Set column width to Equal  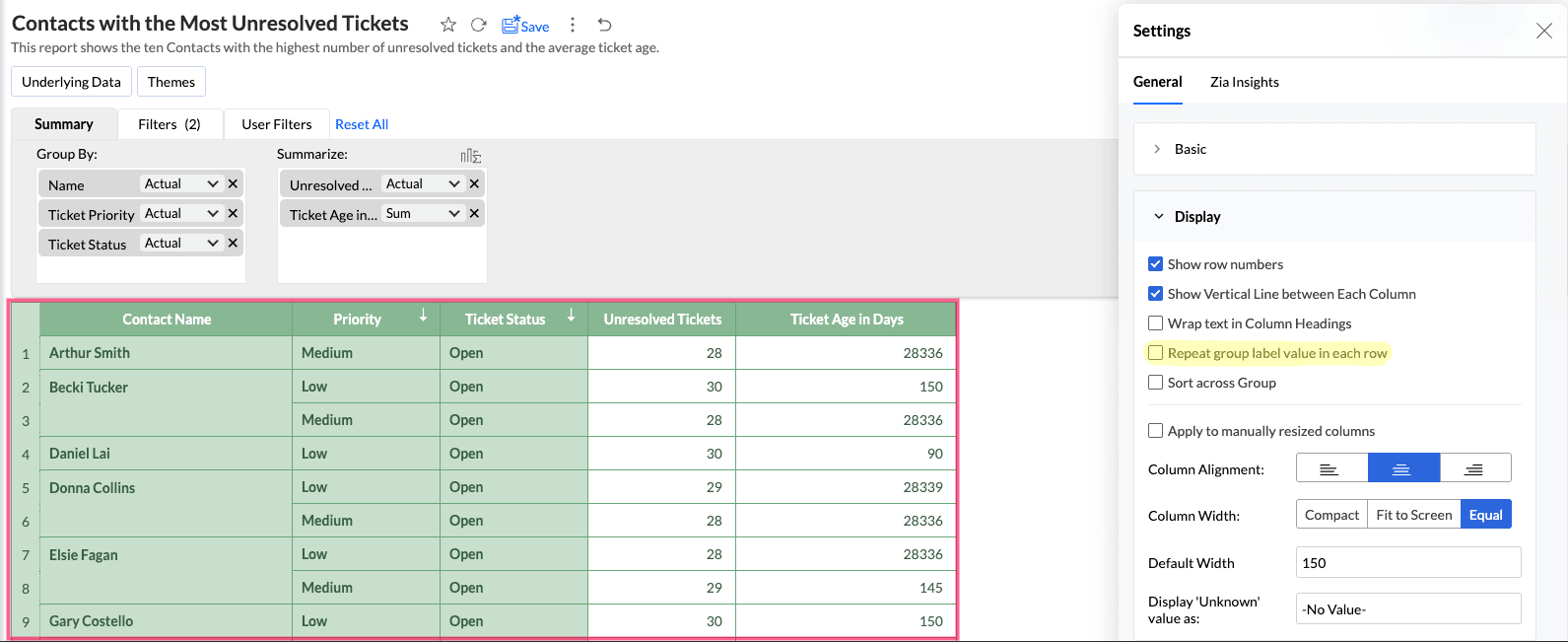click(x=1486, y=515)
